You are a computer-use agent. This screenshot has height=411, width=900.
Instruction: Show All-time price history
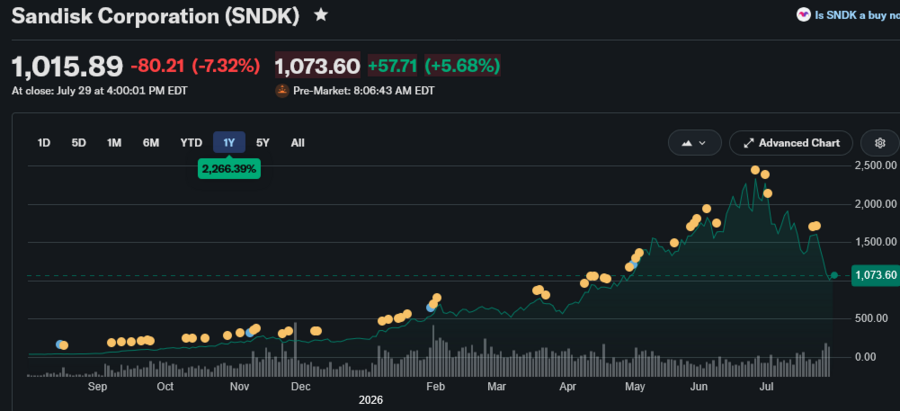tap(297, 143)
